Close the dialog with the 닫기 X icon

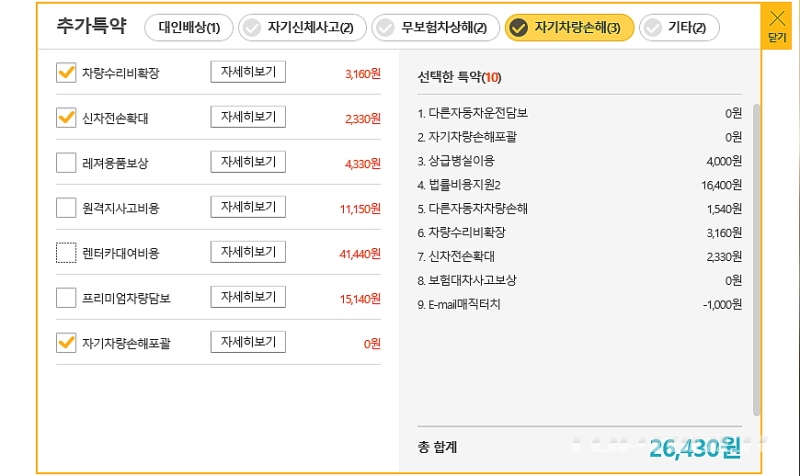777,26
